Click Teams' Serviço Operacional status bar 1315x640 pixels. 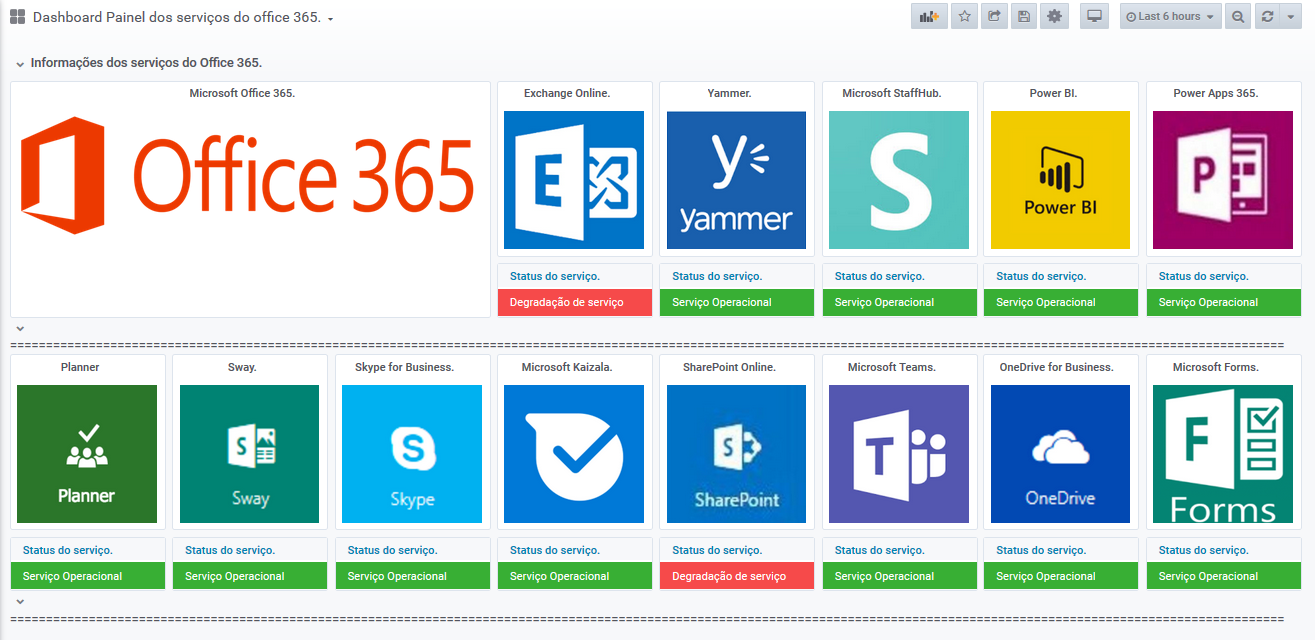coord(900,576)
